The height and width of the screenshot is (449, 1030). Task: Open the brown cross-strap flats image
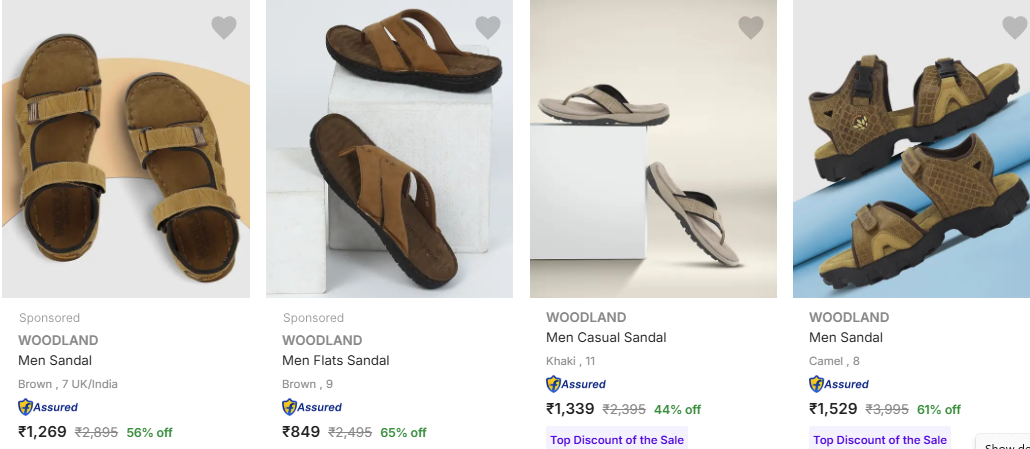389,150
